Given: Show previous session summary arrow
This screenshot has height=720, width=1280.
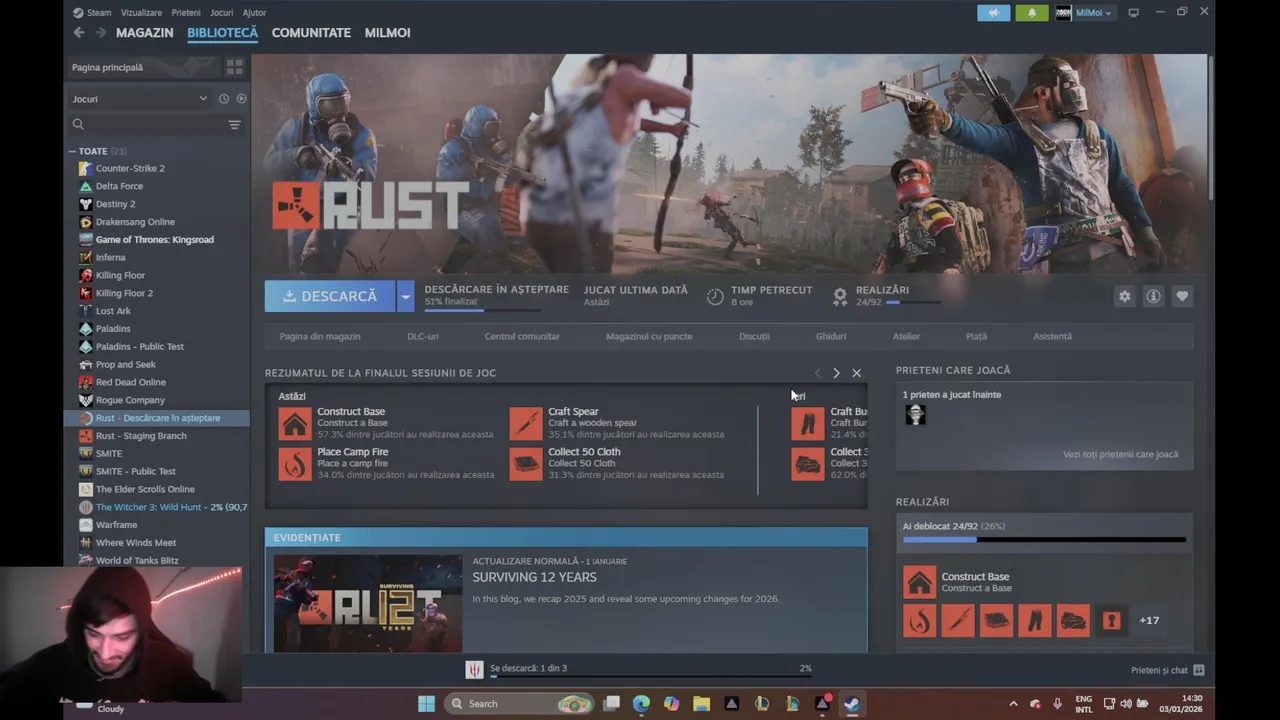Looking at the screenshot, I should coord(817,373).
